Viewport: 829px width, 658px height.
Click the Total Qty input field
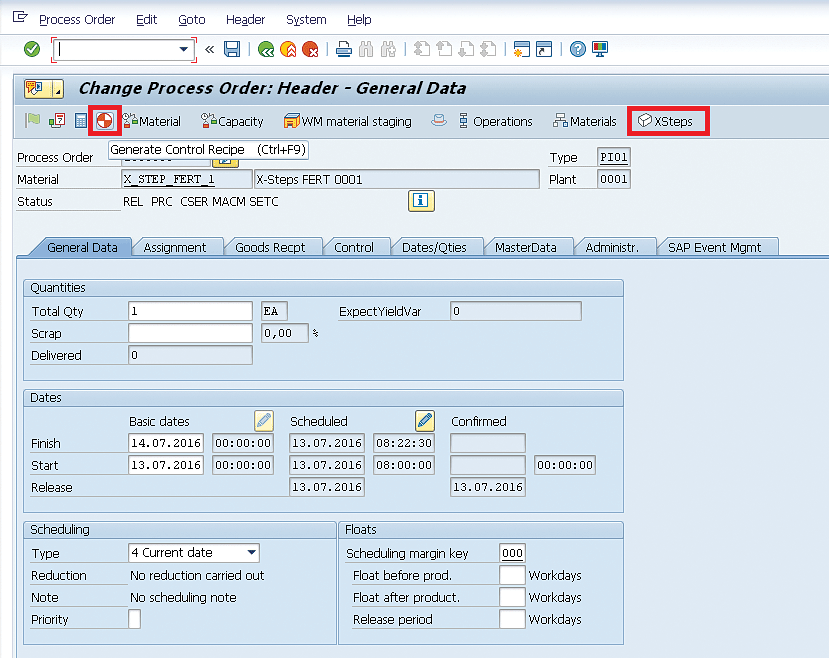(x=190, y=311)
